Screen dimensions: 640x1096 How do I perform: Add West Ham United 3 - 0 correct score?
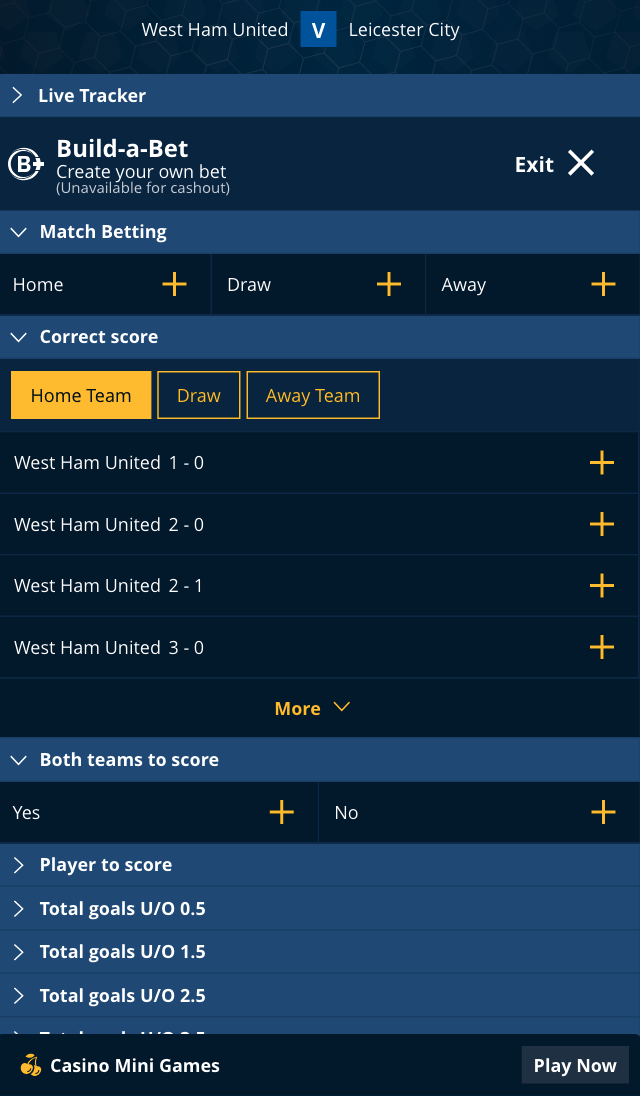tap(602, 647)
